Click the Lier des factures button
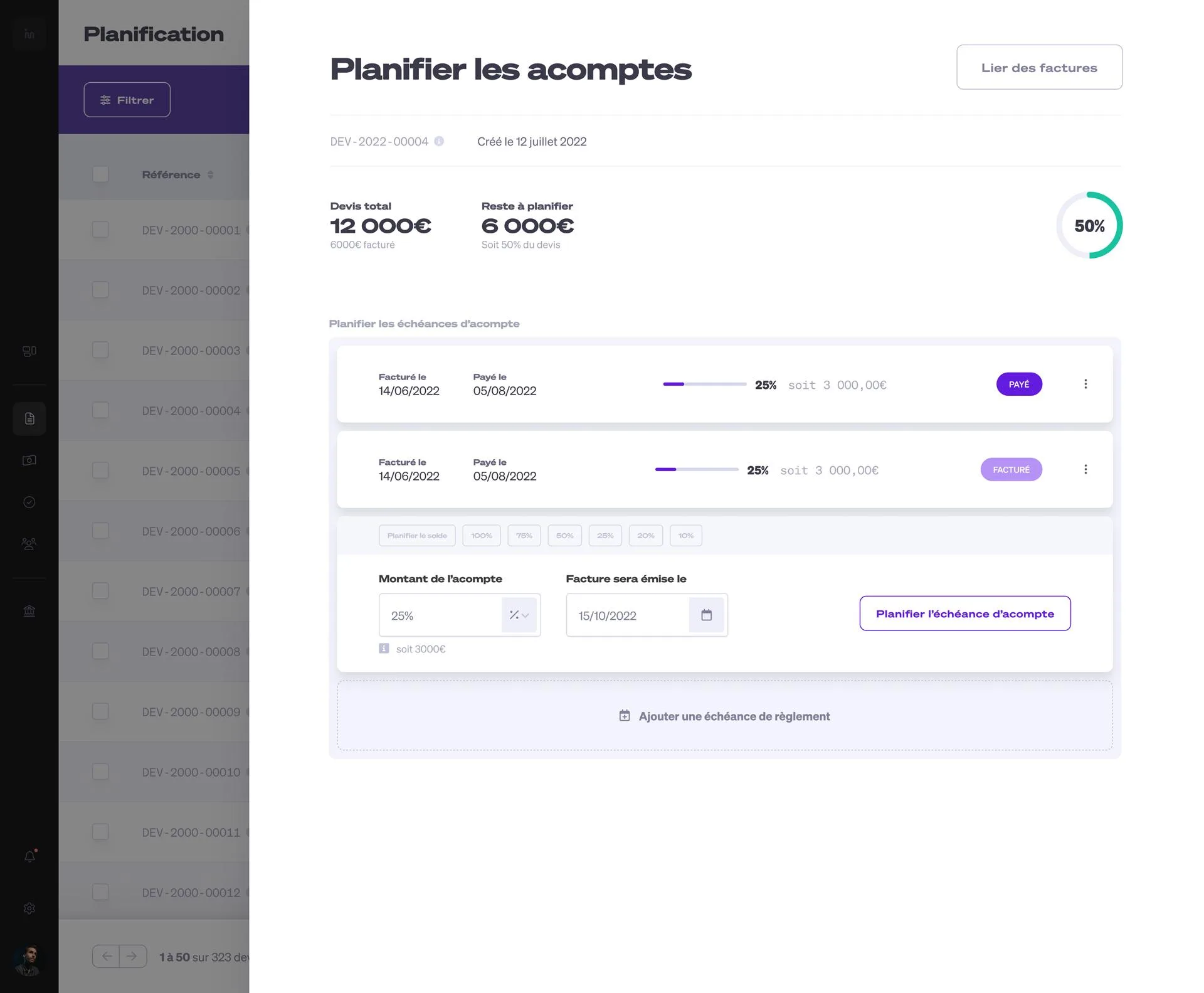1204x993 pixels. (1039, 67)
